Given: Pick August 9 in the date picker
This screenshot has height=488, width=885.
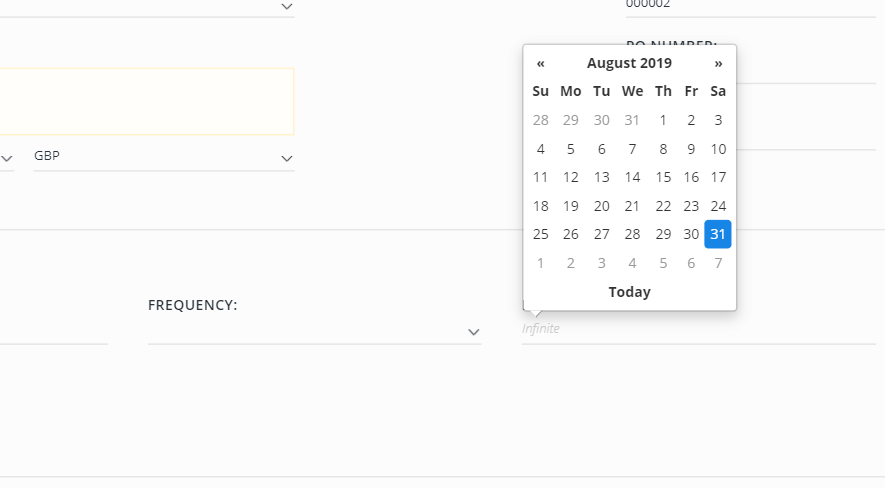Looking at the screenshot, I should (691, 149).
